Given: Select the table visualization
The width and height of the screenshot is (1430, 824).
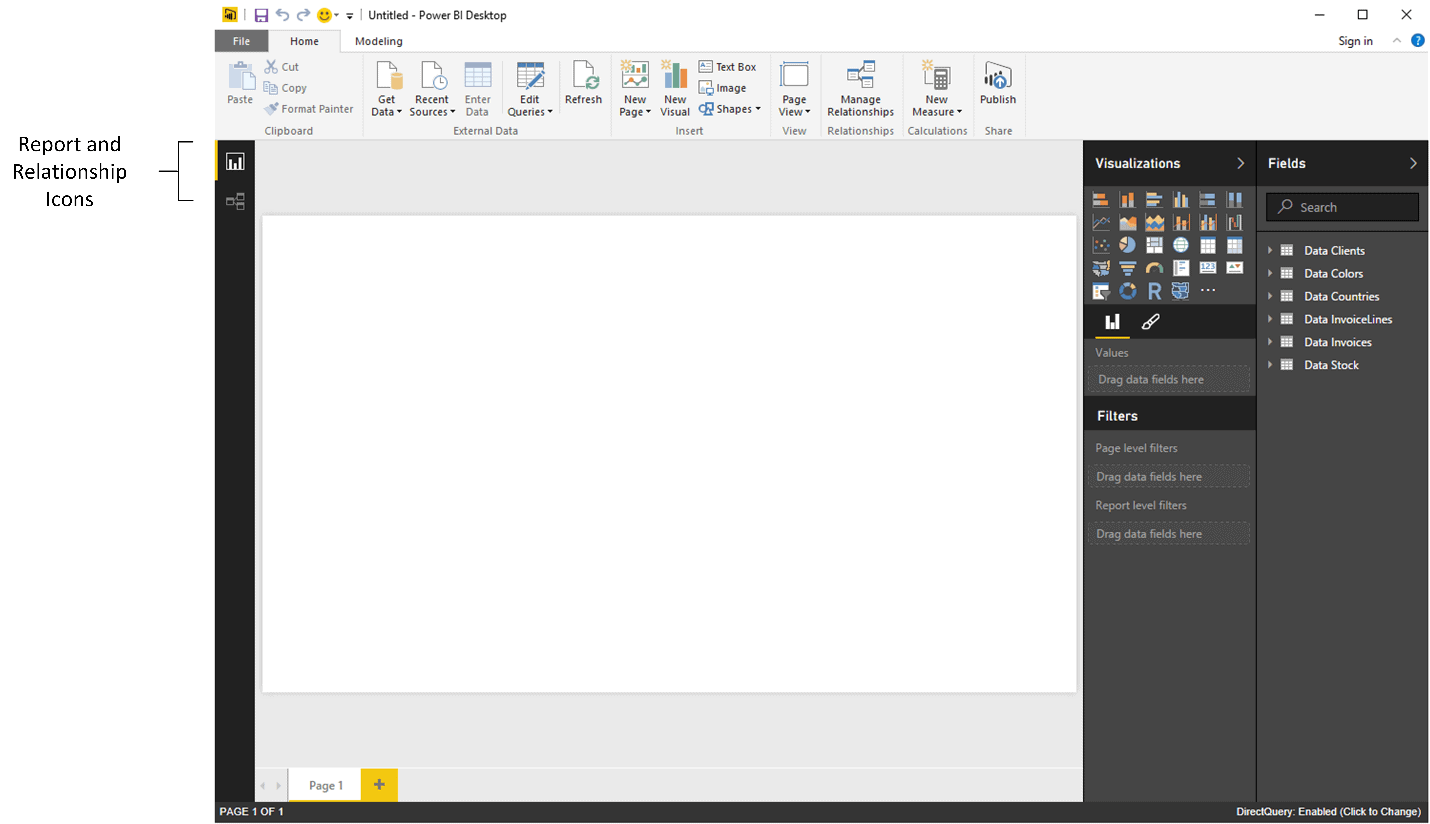Looking at the screenshot, I should [x=1208, y=245].
